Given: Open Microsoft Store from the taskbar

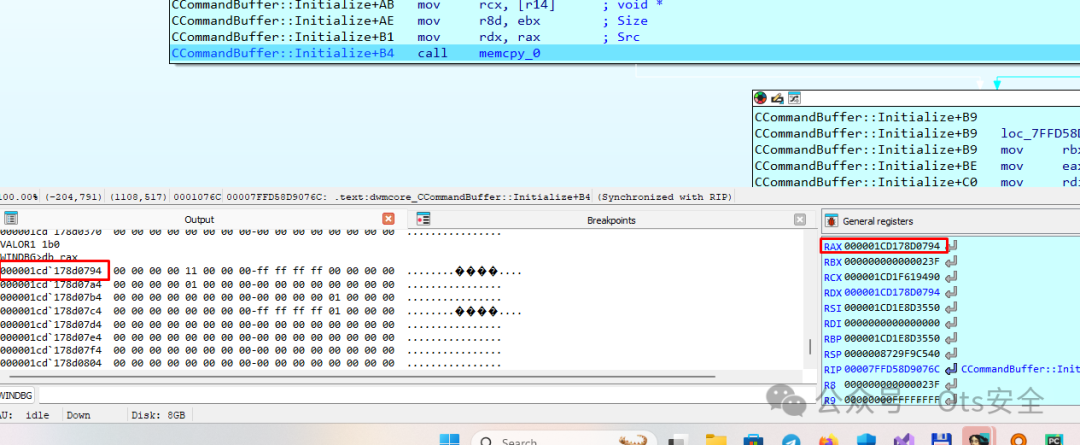Looking at the screenshot, I should (753, 439).
